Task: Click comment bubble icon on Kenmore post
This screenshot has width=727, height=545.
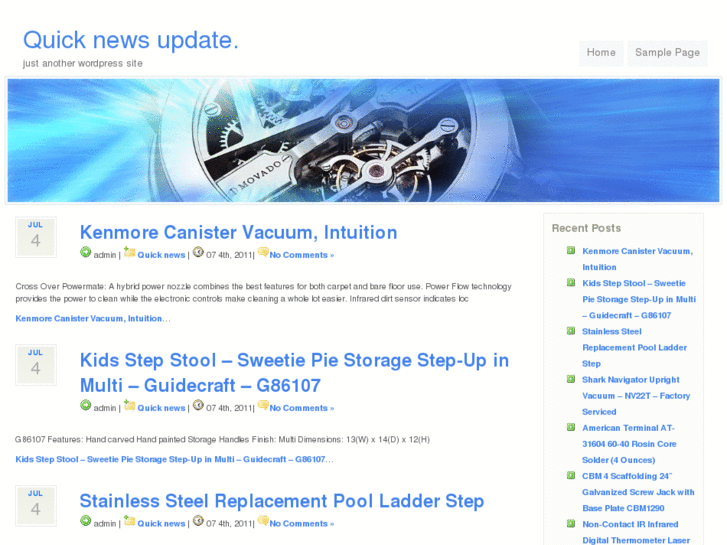Action: [x=263, y=252]
